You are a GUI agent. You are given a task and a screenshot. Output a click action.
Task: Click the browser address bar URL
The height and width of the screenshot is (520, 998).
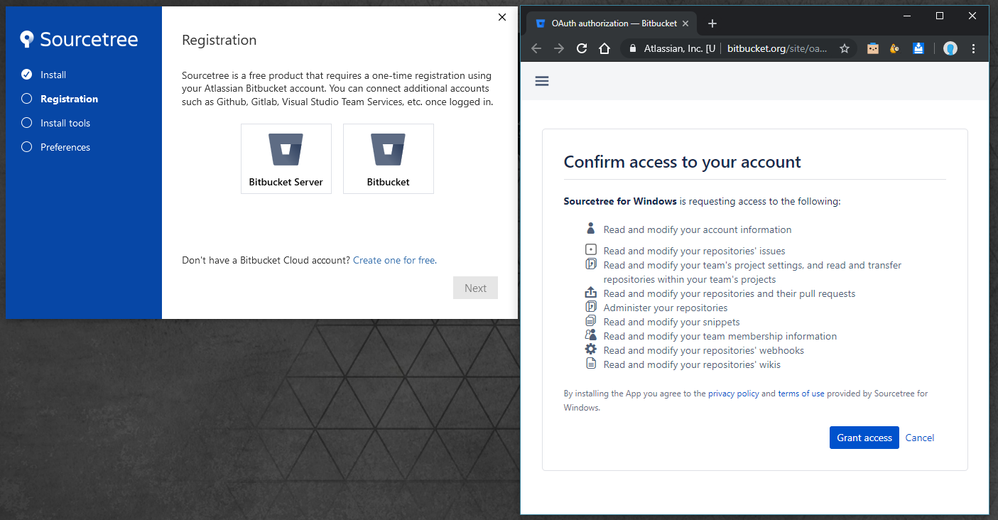click(777, 48)
